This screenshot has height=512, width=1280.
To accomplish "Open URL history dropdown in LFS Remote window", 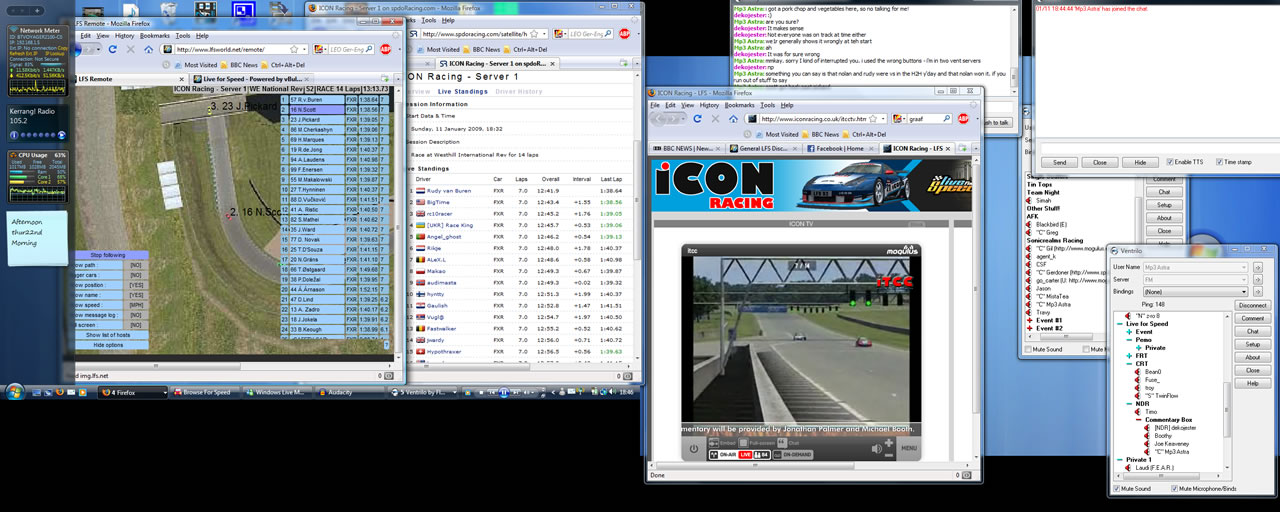I will [305, 48].
